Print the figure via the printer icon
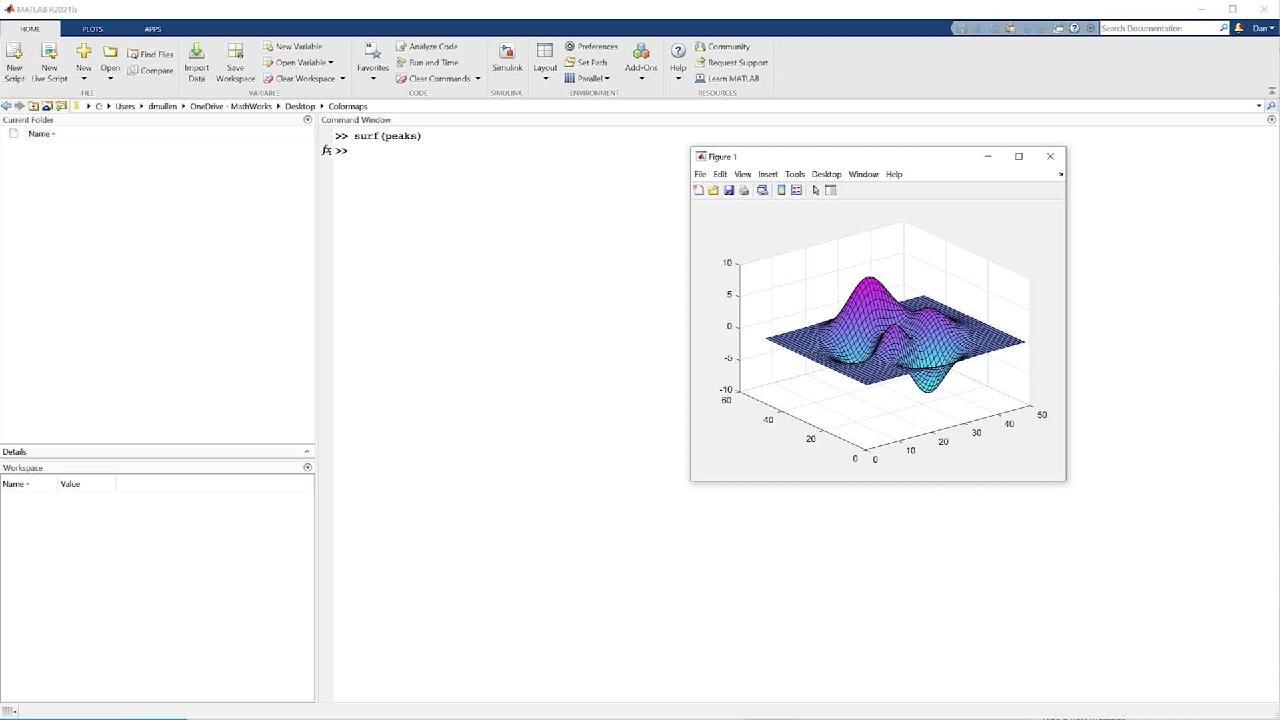 pyautogui.click(x=744, y=190)
